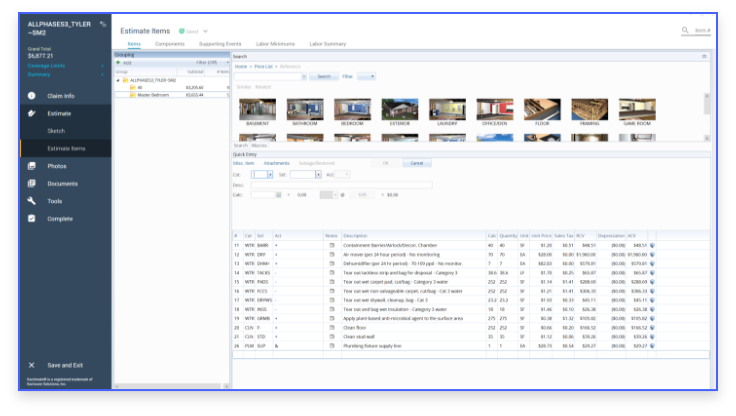The image size is (736, 416).
Task: Click the Documents icon in sidebar
Action: [31, 184]
